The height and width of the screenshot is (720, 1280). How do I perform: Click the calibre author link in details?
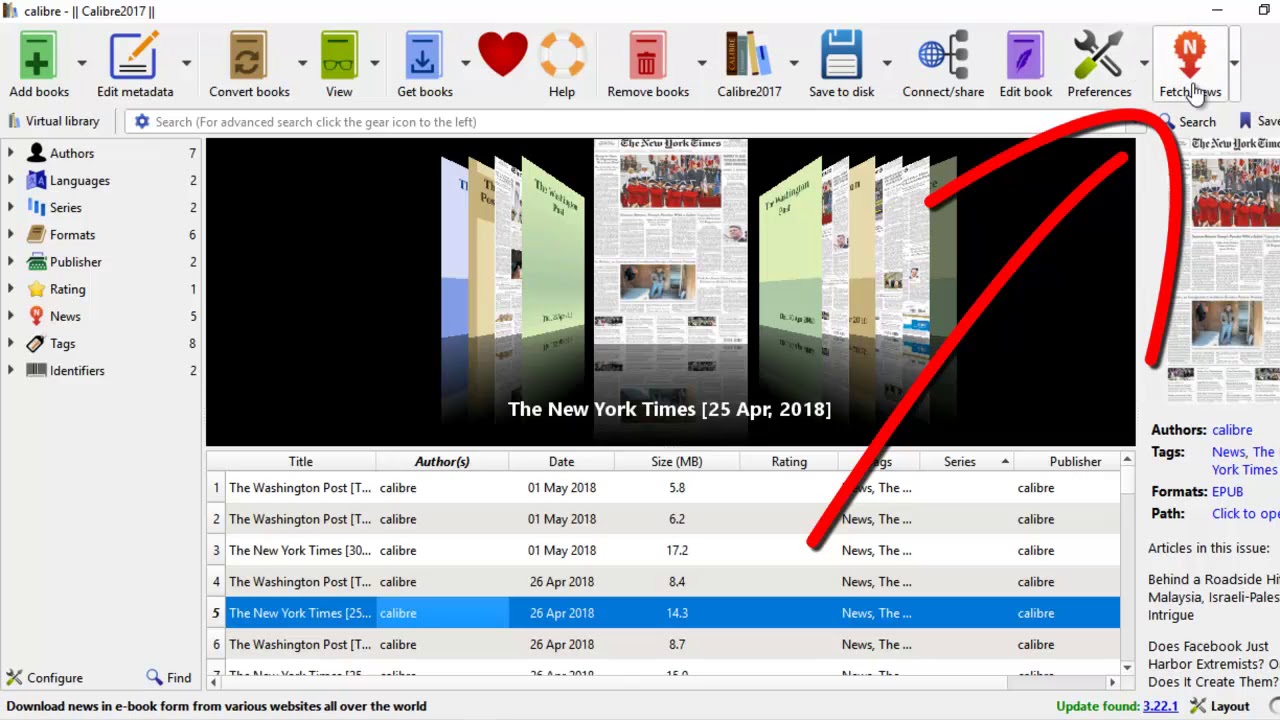click(x=1232, y=430)
